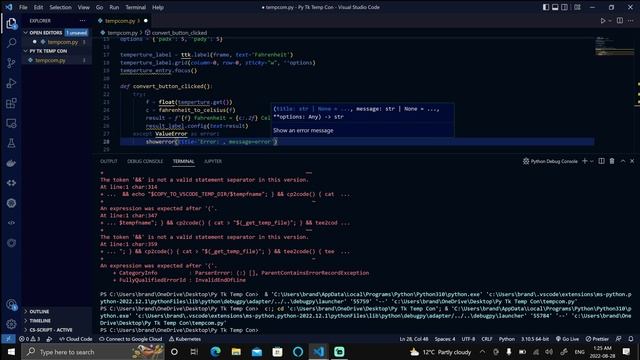Create a new terminal with plus icon

(x=584, y=161)
